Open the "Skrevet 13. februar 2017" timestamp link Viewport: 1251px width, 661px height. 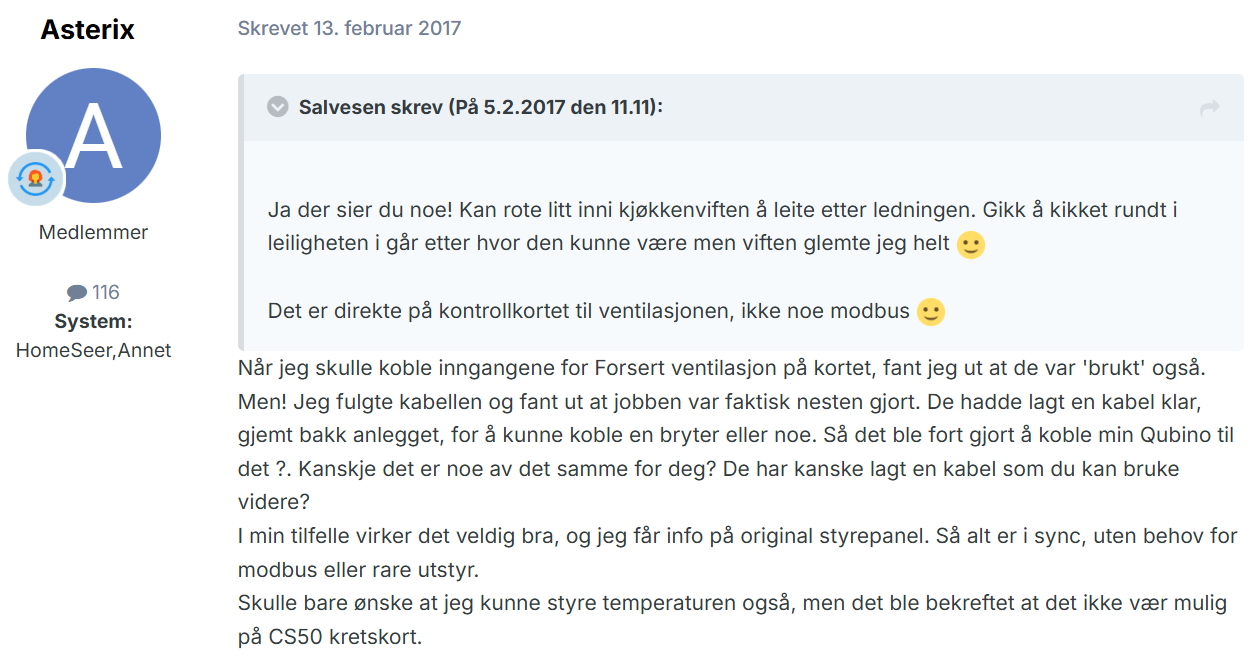click(349, 28)
